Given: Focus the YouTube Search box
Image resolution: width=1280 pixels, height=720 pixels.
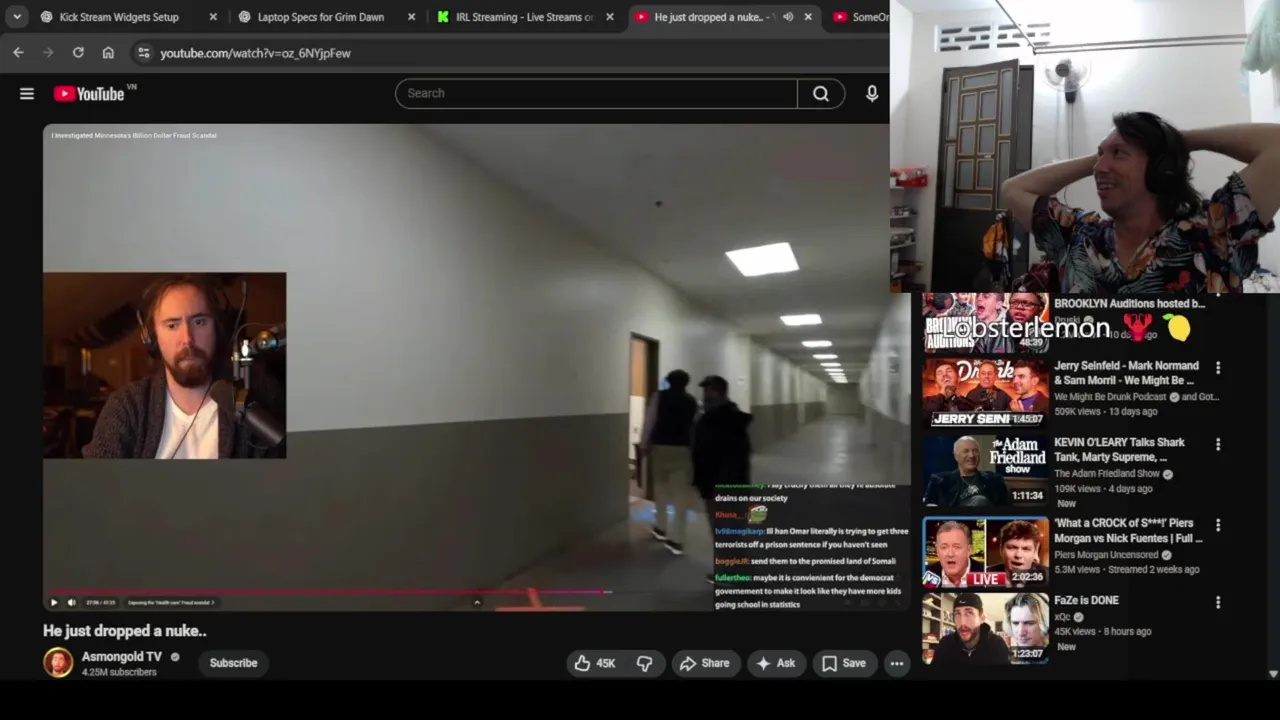Looking at the screenshot, I should point(596,93).
